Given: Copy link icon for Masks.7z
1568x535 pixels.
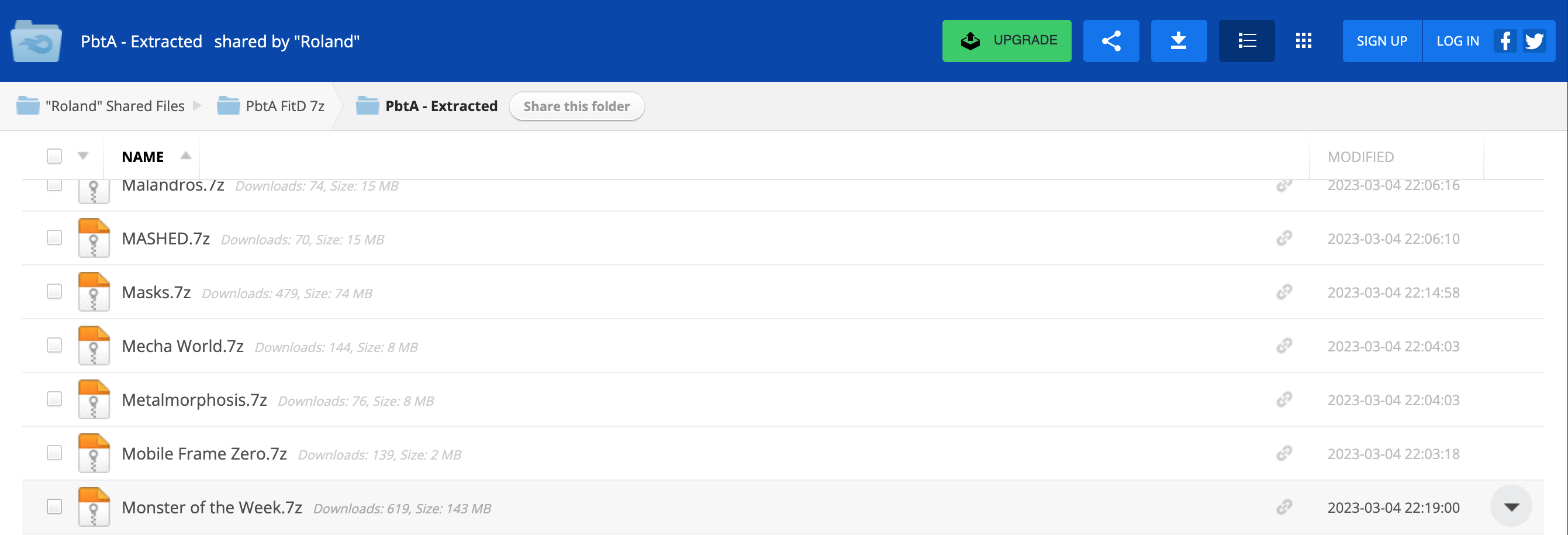Looking at the screenshot, I should pyautogui.click(x=1284, y=292).
